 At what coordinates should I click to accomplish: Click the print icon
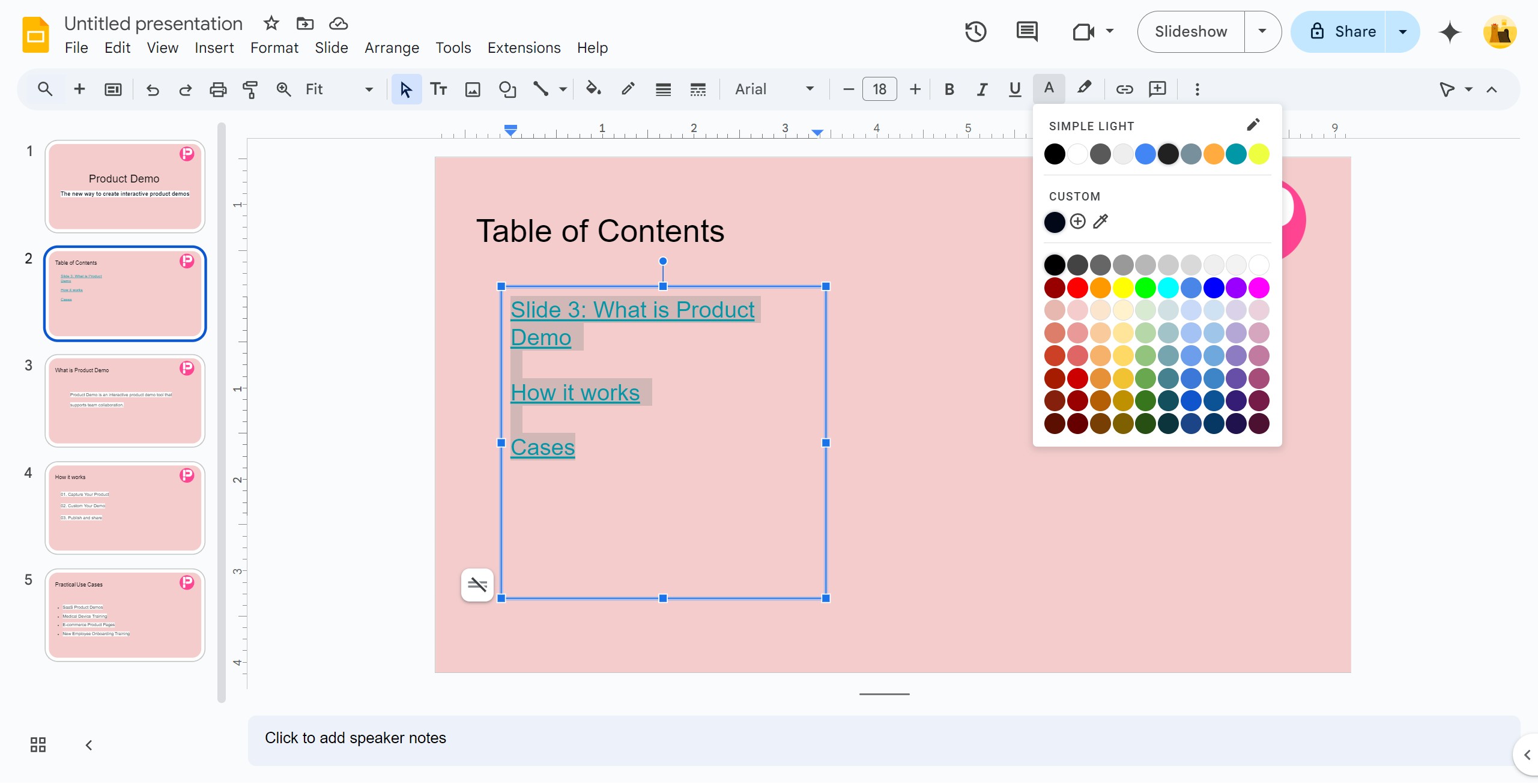tap(218, 89)
